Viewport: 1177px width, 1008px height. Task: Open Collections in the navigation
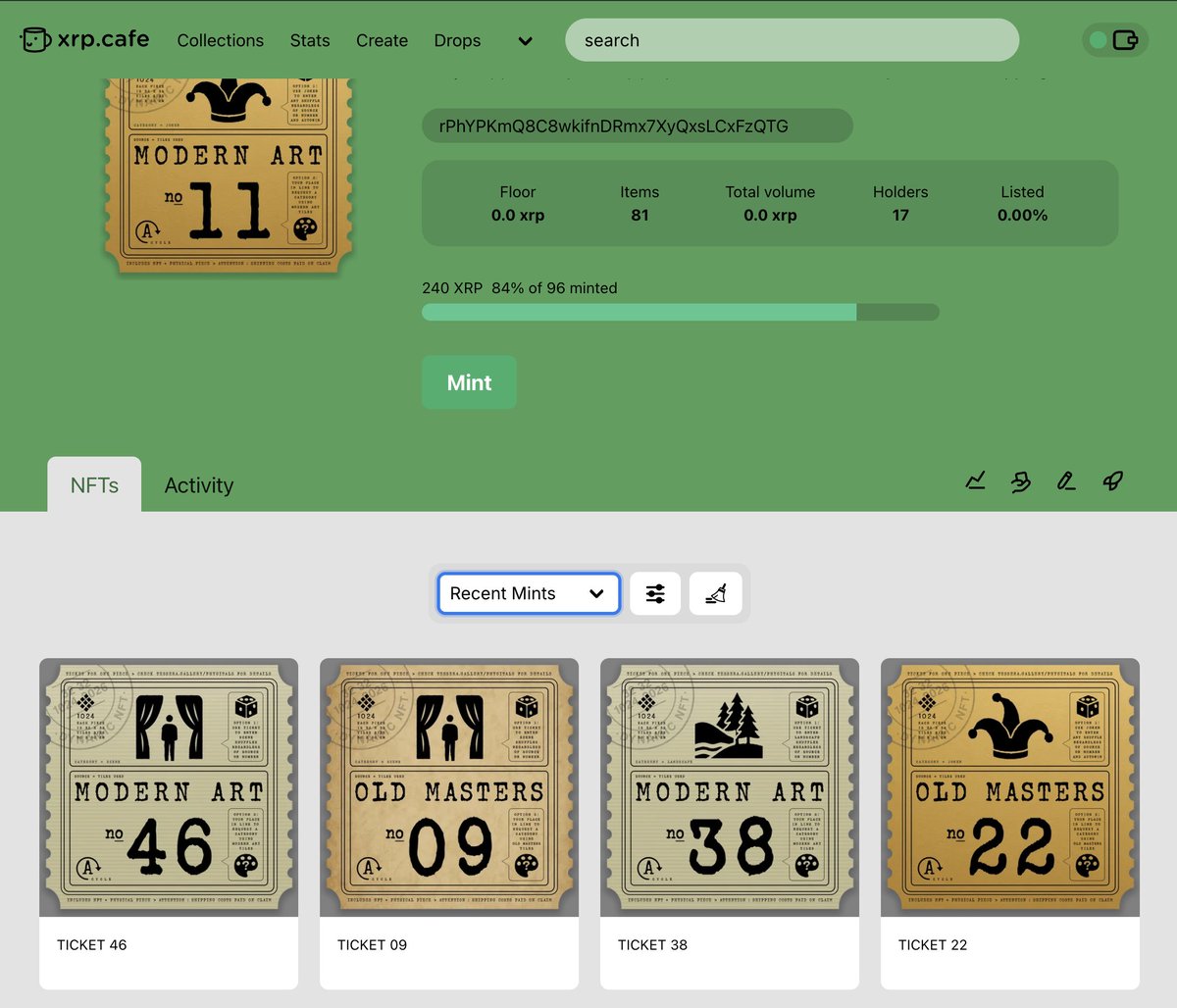(x=220, y=40)
